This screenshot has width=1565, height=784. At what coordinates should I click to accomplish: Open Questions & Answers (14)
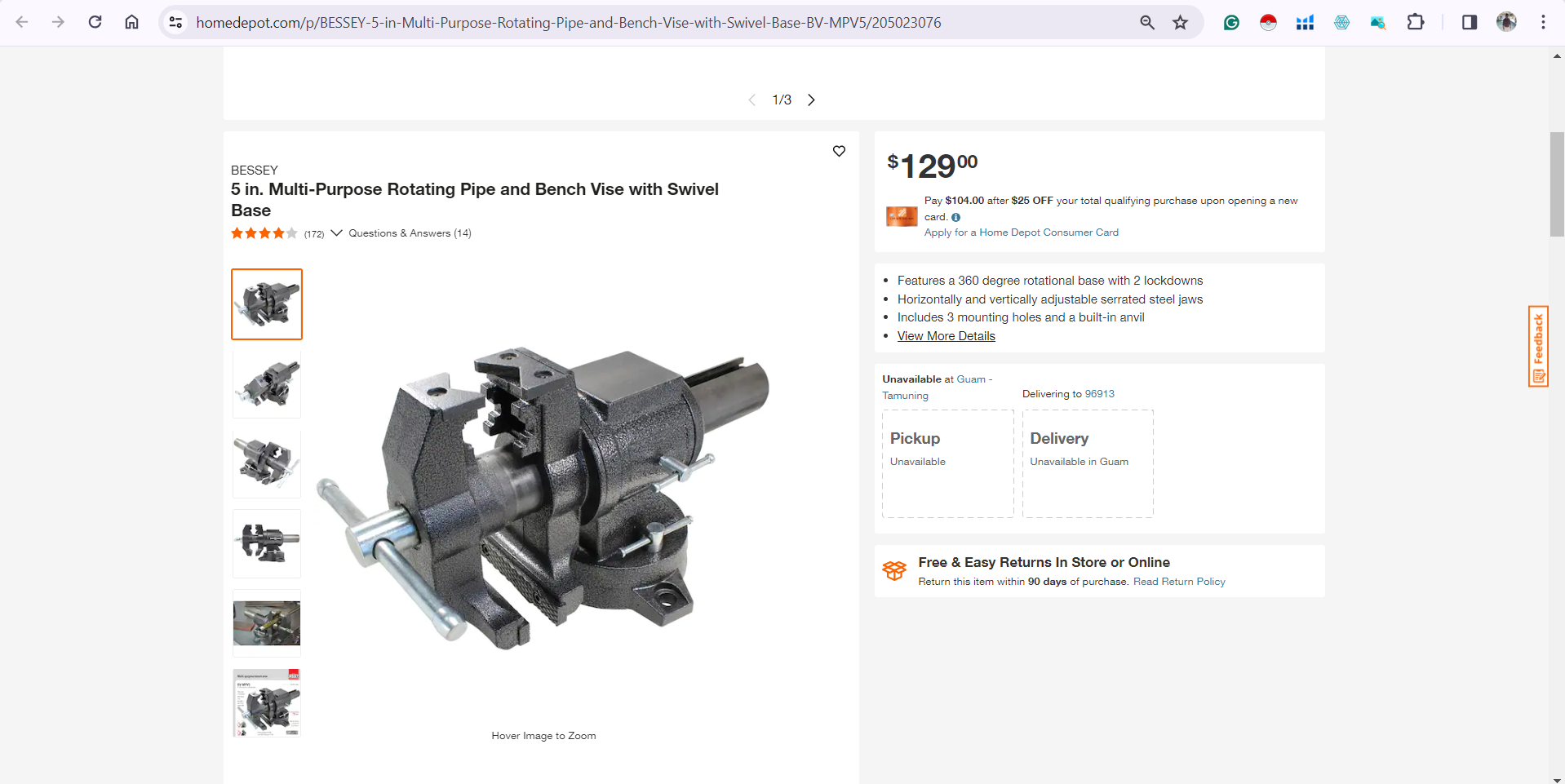(x=410, y=233)
